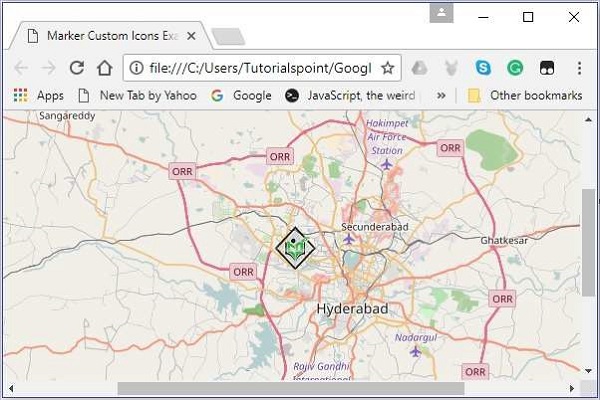Open the New Tab by Yahoo bookmark
Viewport: 600px width, 400px height.
138,96
